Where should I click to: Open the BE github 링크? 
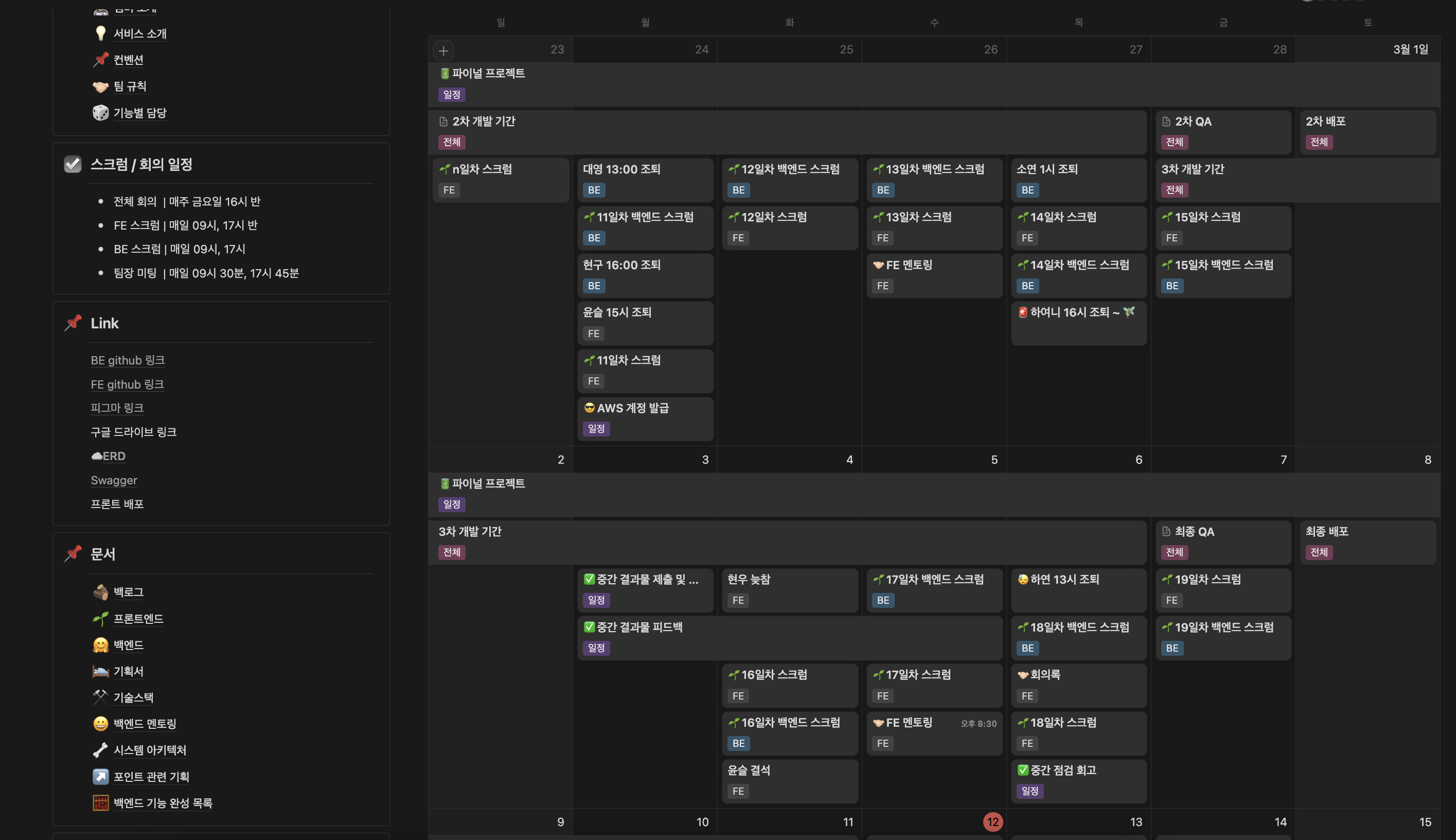(128, 360)
